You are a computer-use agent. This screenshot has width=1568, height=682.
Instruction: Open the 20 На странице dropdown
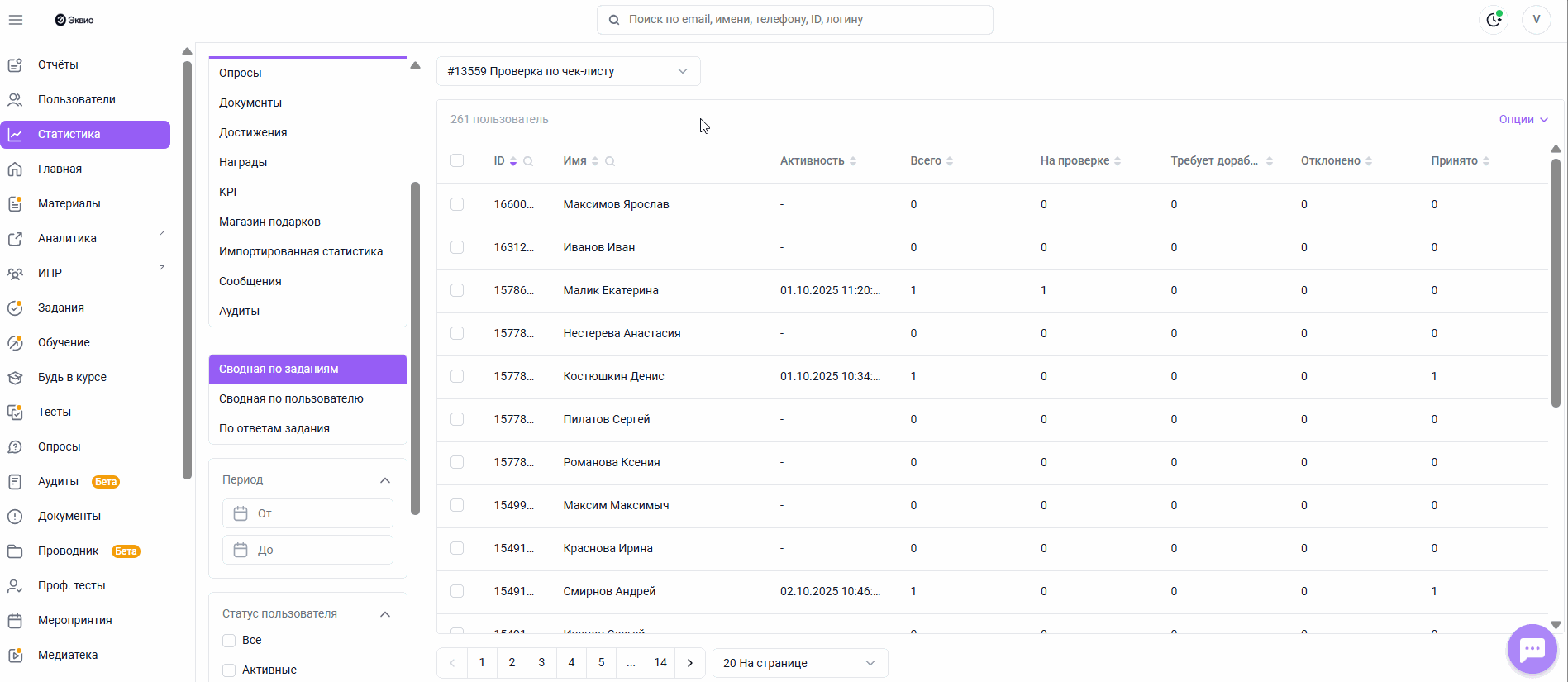click(x=799, y=663)
